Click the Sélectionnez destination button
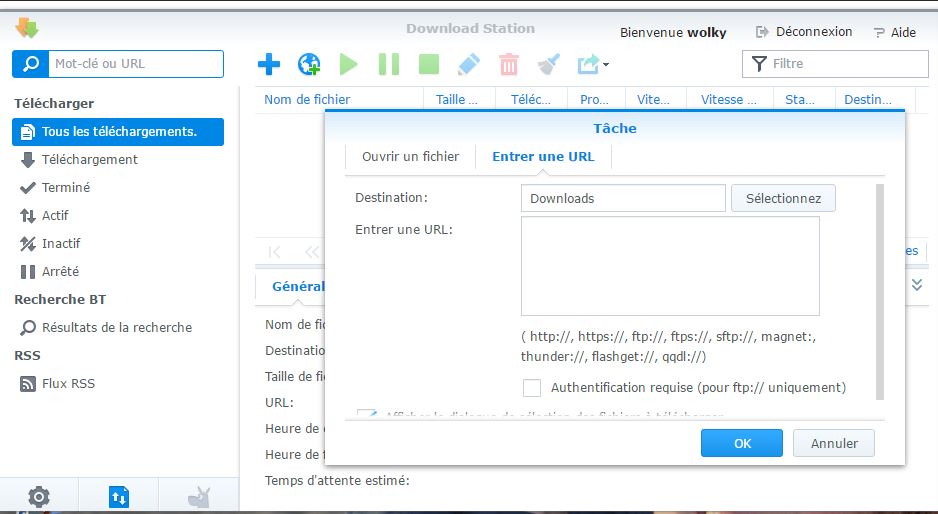 pos(783,198)
